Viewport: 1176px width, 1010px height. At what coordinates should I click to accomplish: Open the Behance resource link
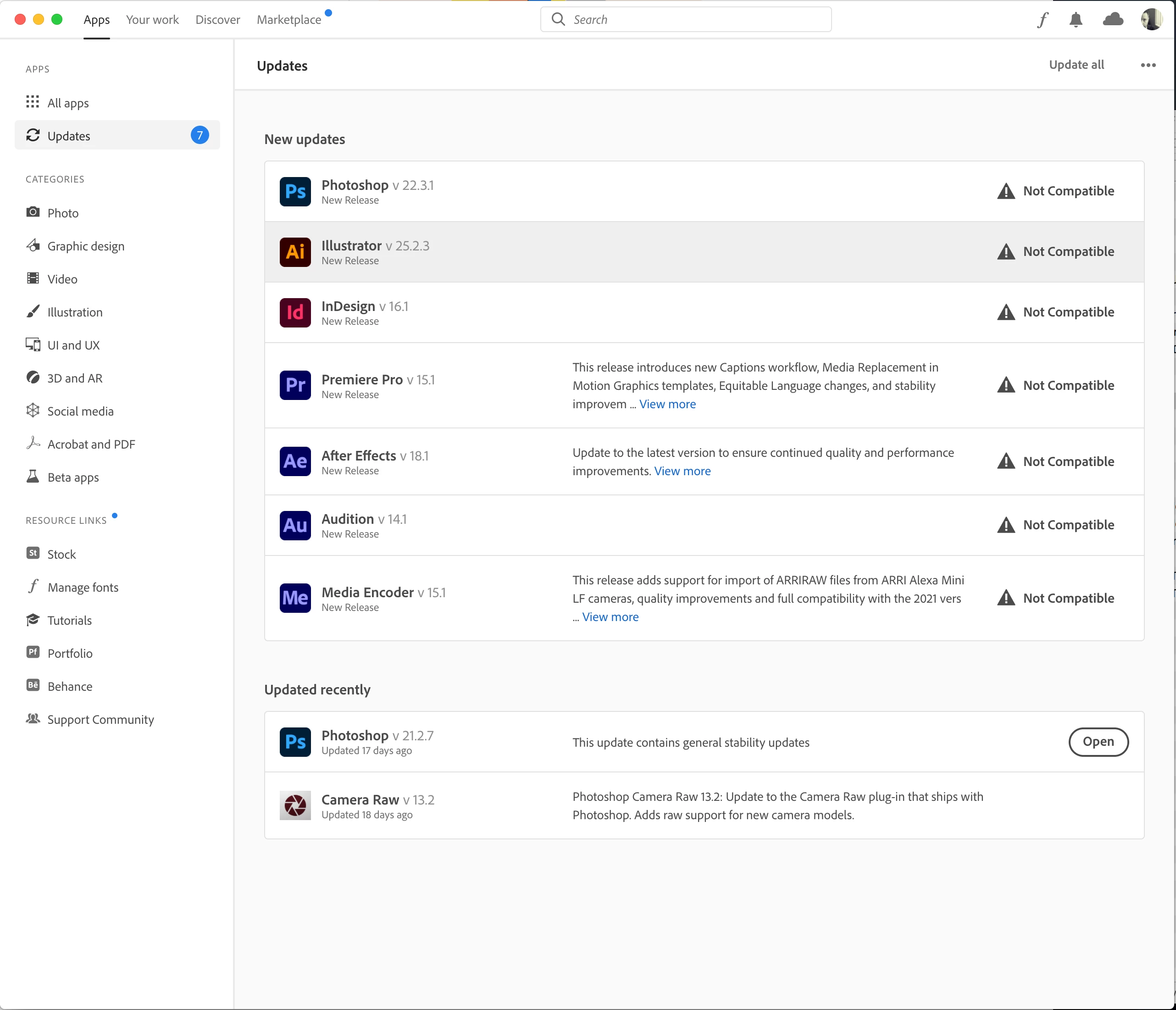coord(70,686)
